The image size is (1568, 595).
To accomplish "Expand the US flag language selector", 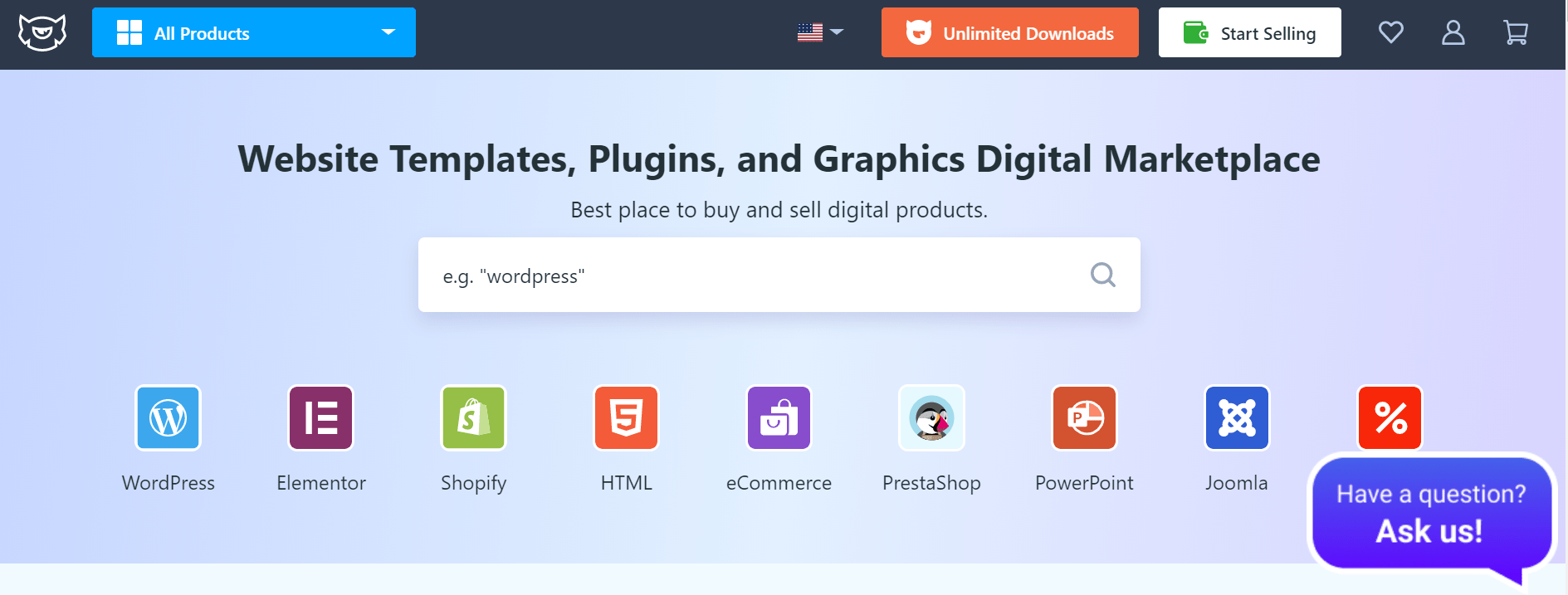I will (820, 32).
